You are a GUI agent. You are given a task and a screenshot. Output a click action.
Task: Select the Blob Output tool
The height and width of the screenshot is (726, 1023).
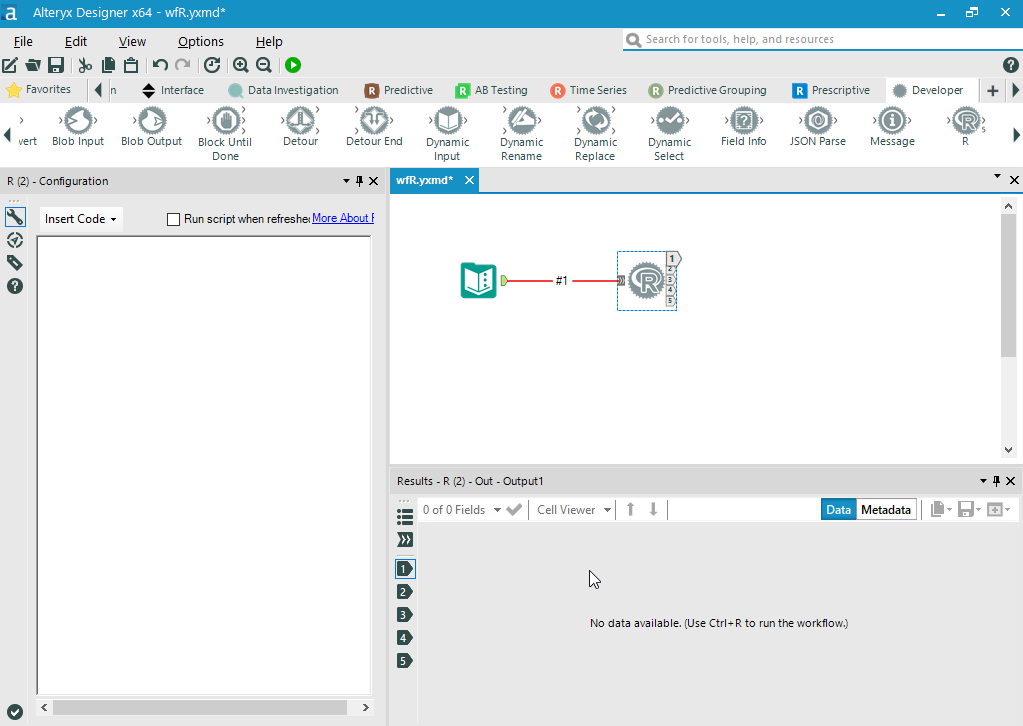151,128
